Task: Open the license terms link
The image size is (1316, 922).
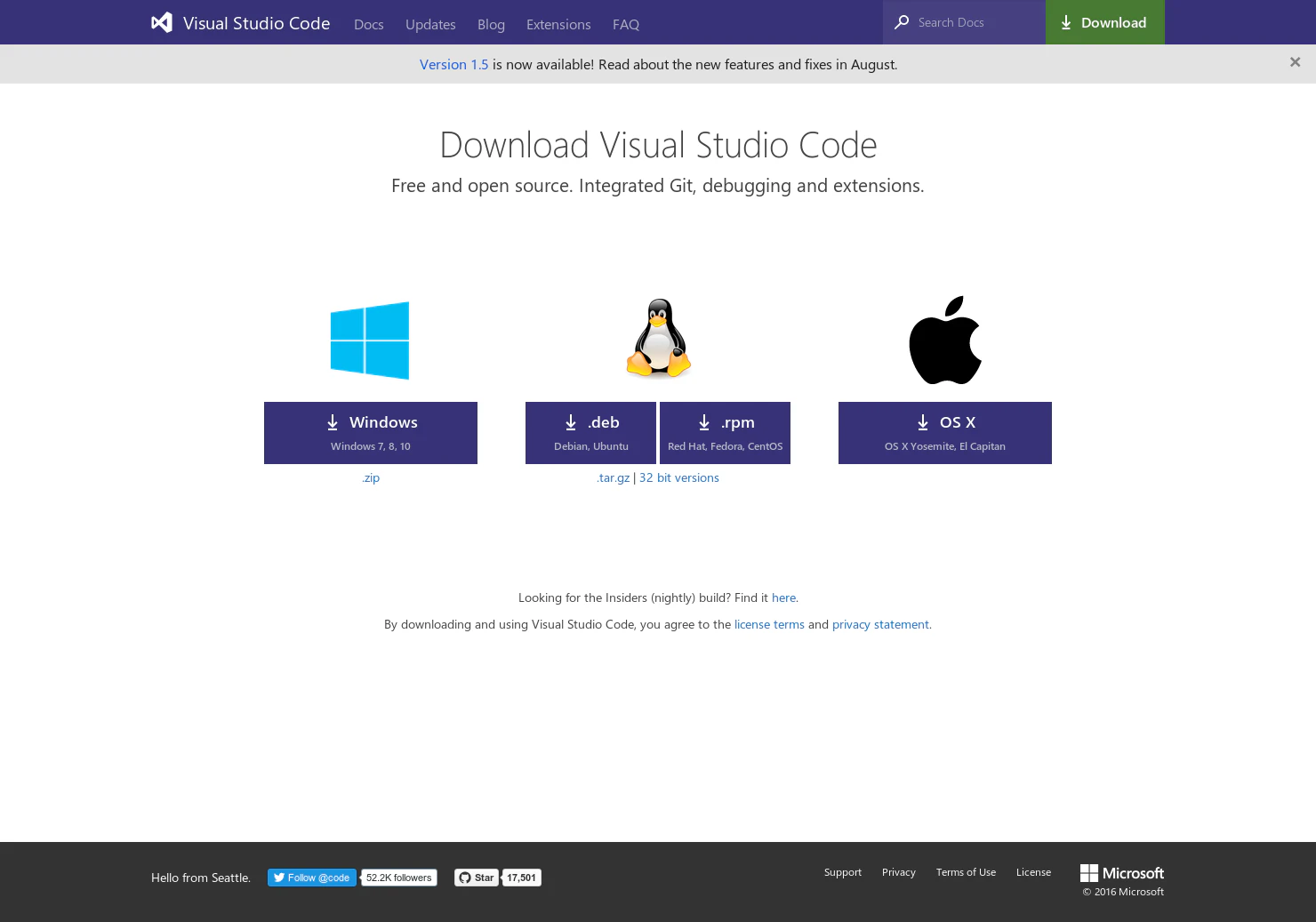Action: 769,624
